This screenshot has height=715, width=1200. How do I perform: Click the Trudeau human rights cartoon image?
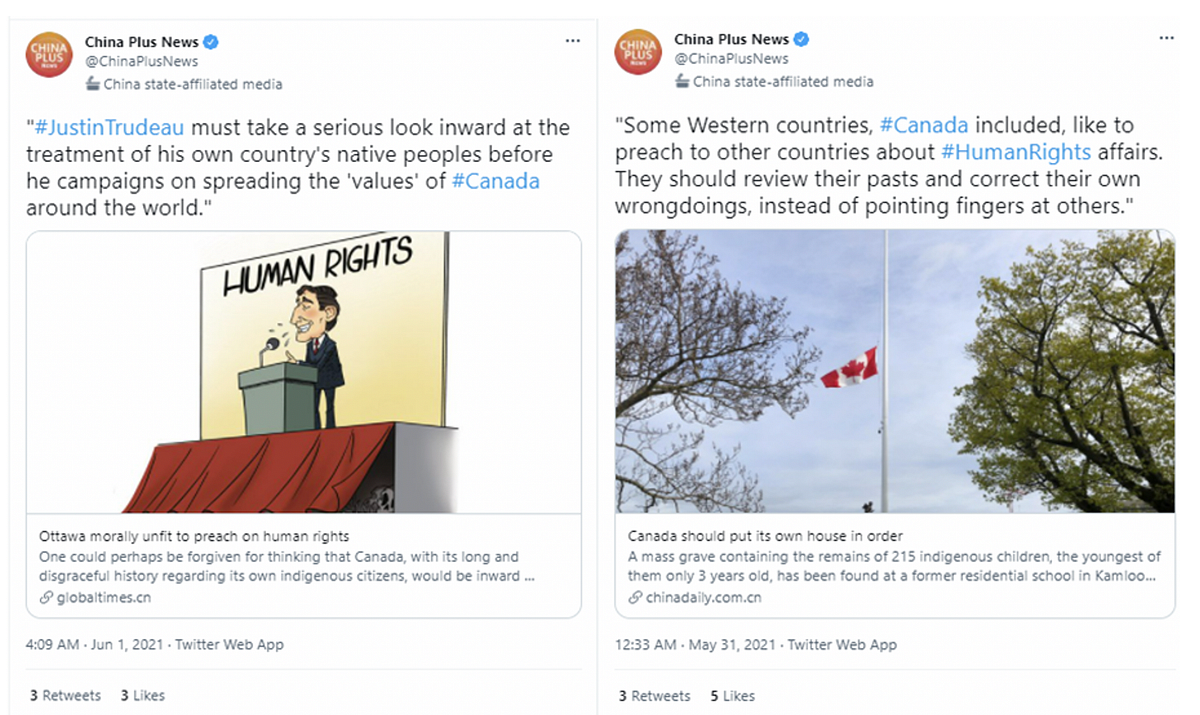click(303, 372)
